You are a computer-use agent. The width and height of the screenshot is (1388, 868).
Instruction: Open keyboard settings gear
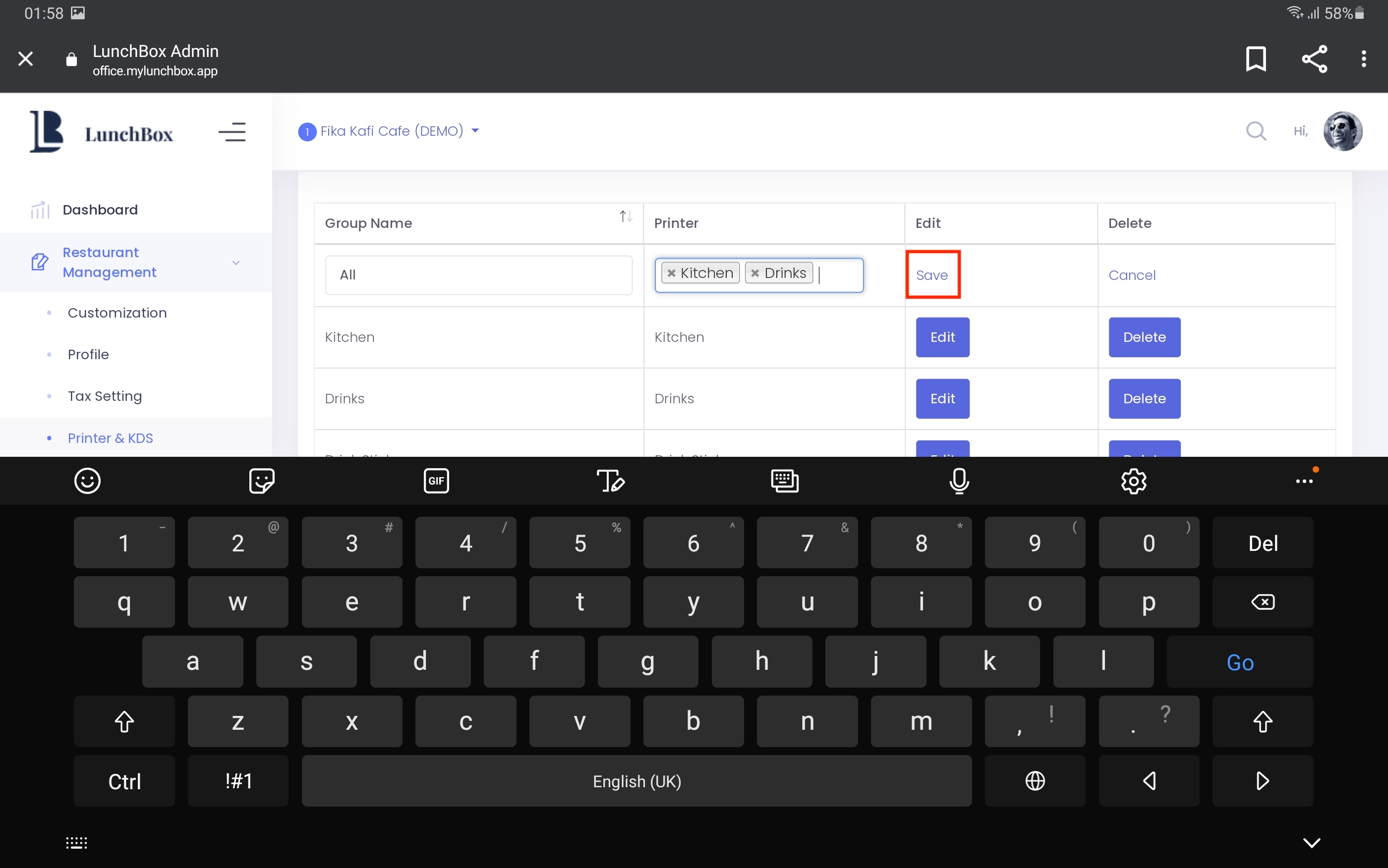(1133, 481)
